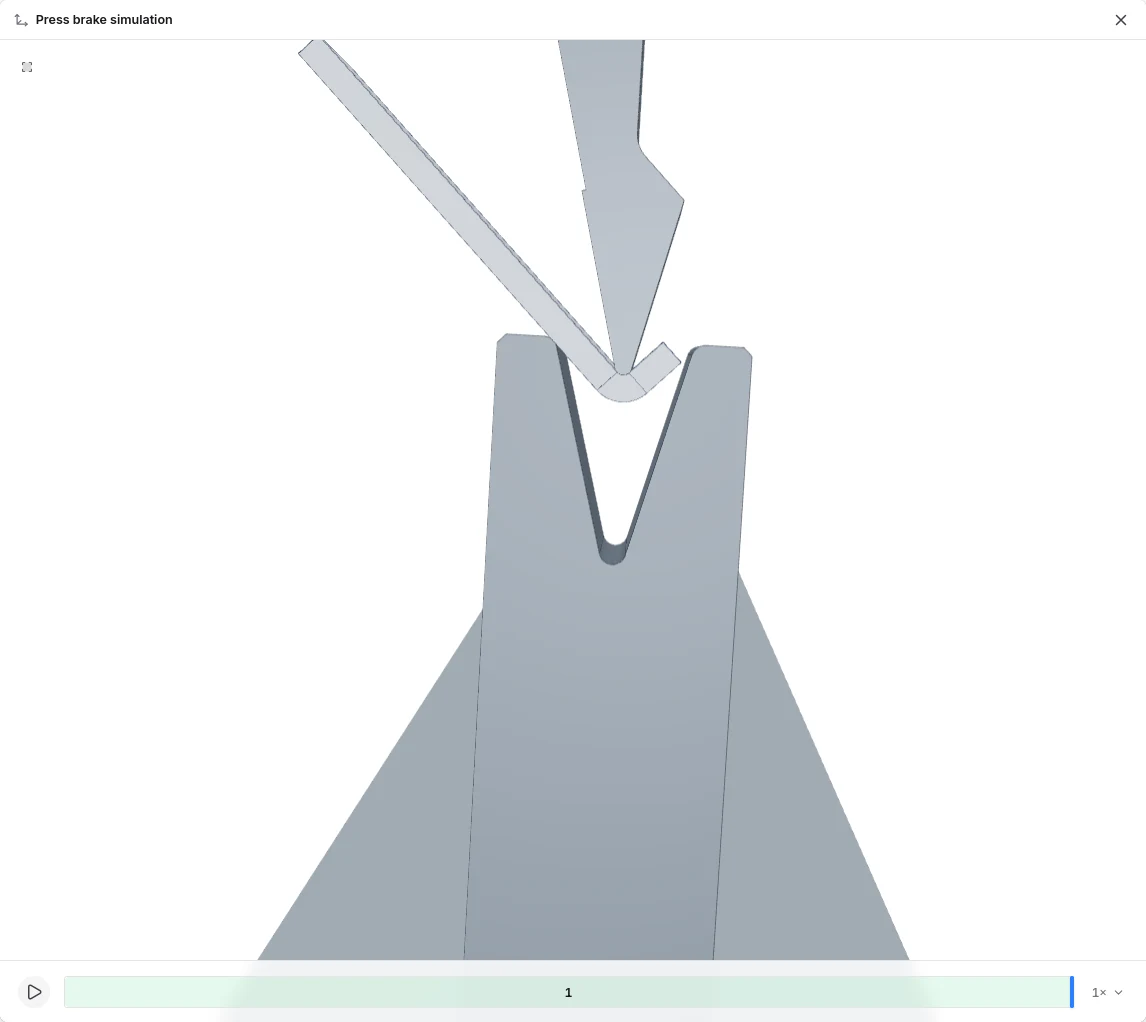Click the play button for simulation
Viewport: 1146px width, 1022px height.
pos(34,992)
